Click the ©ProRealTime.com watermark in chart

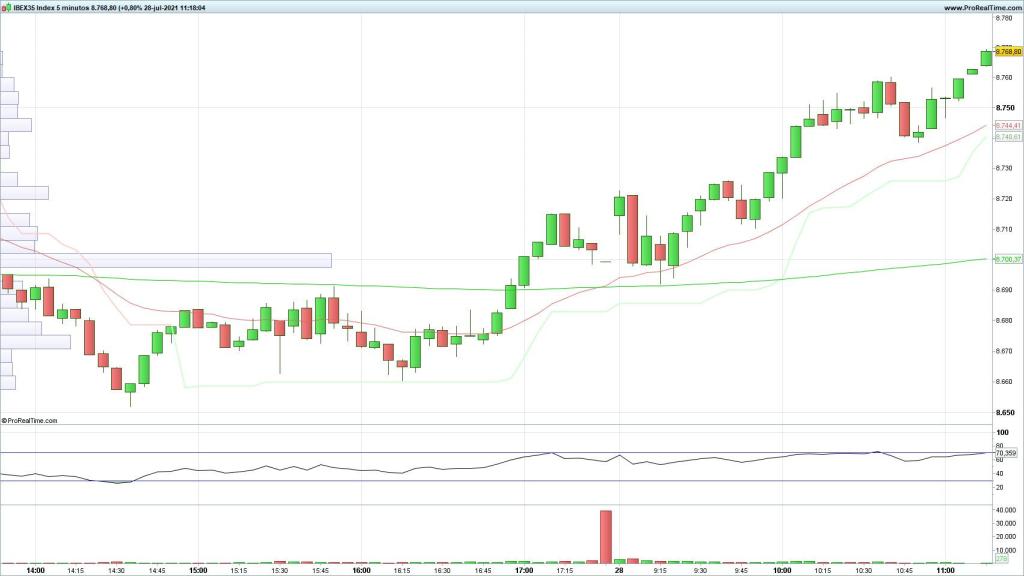(x=30, y=421)
